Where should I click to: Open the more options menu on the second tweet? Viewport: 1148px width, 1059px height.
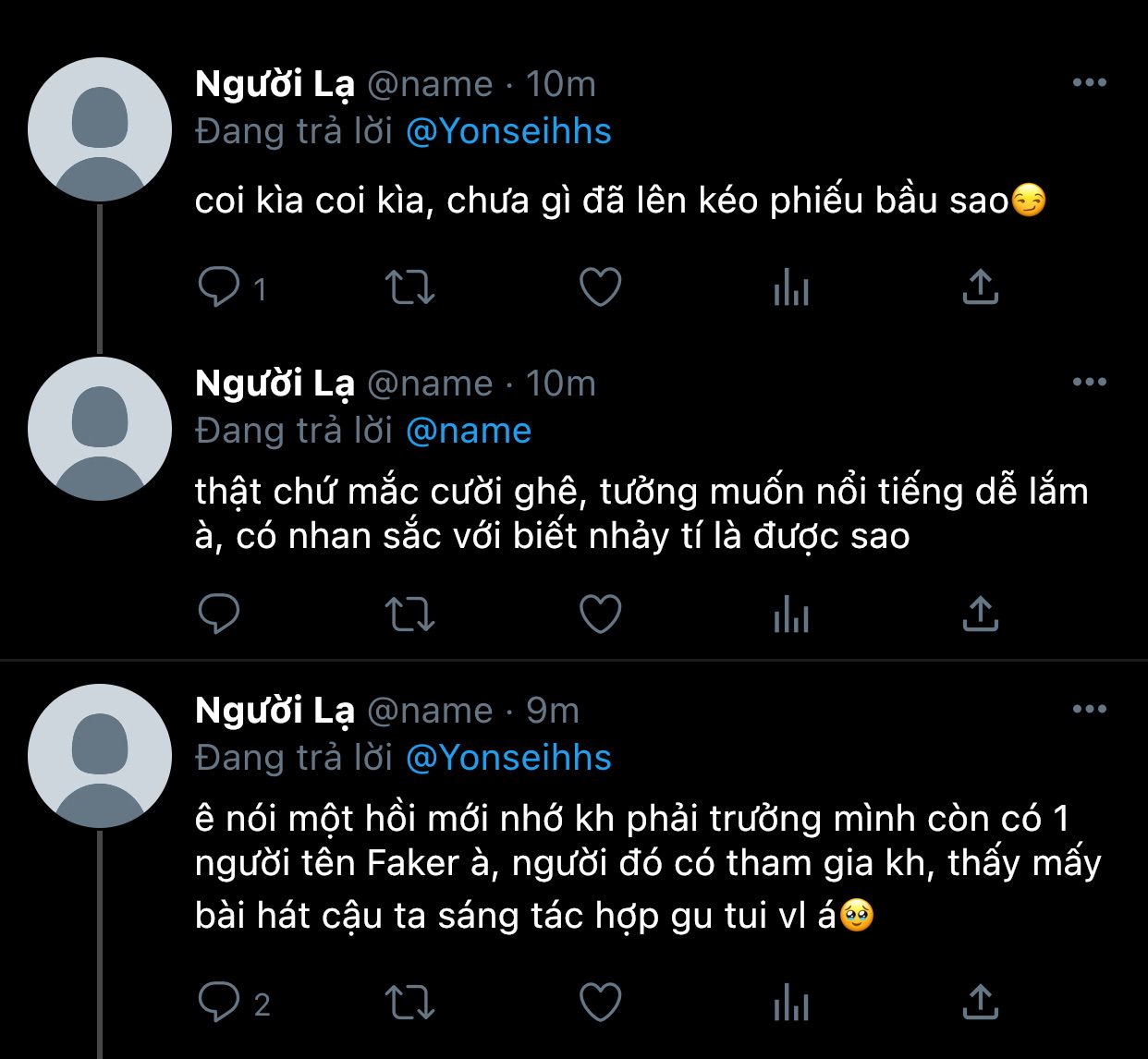tap(1089, 383)
